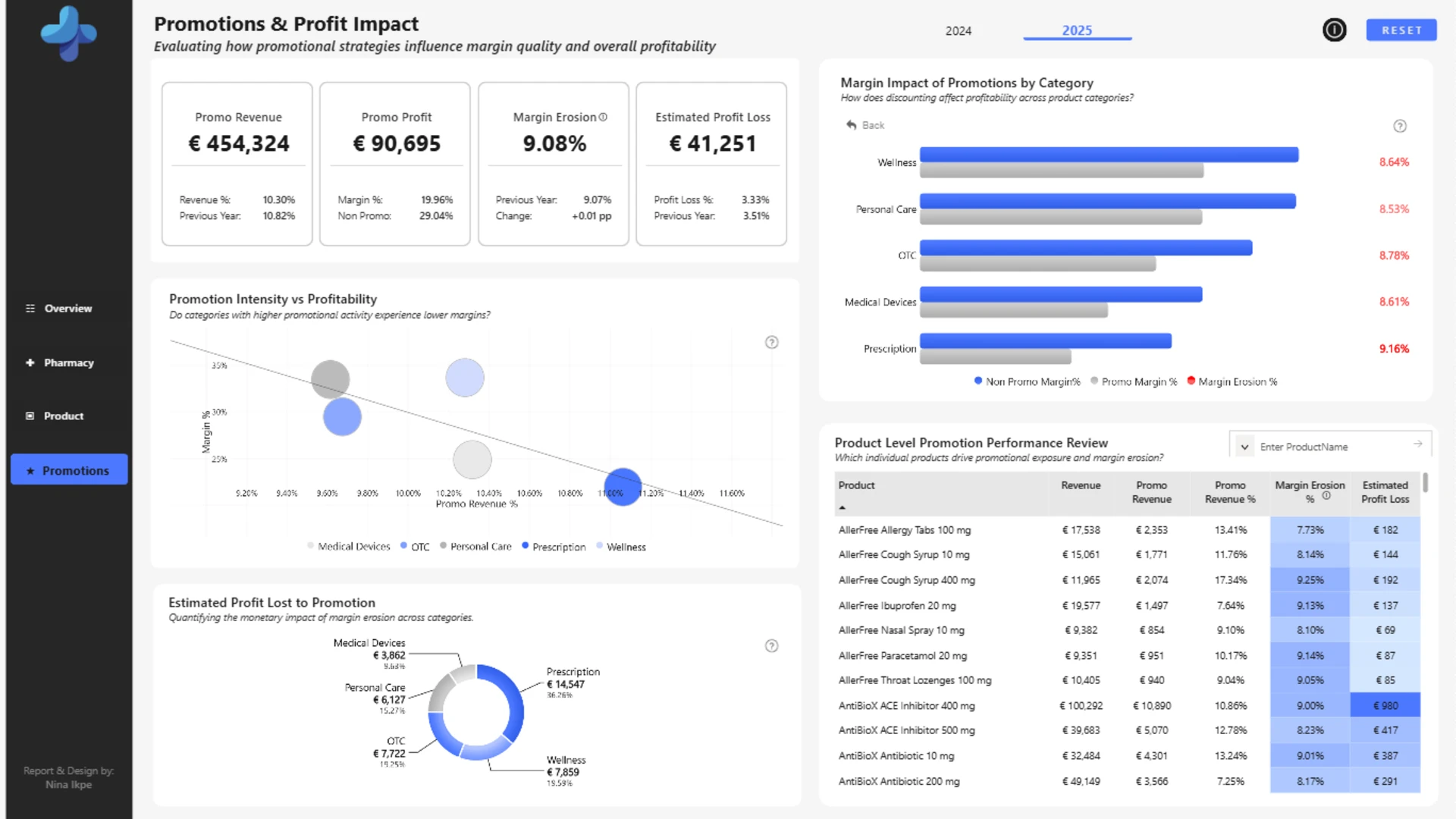Click the Margin Erosion % header info icon

click(x=1326, y=496)
